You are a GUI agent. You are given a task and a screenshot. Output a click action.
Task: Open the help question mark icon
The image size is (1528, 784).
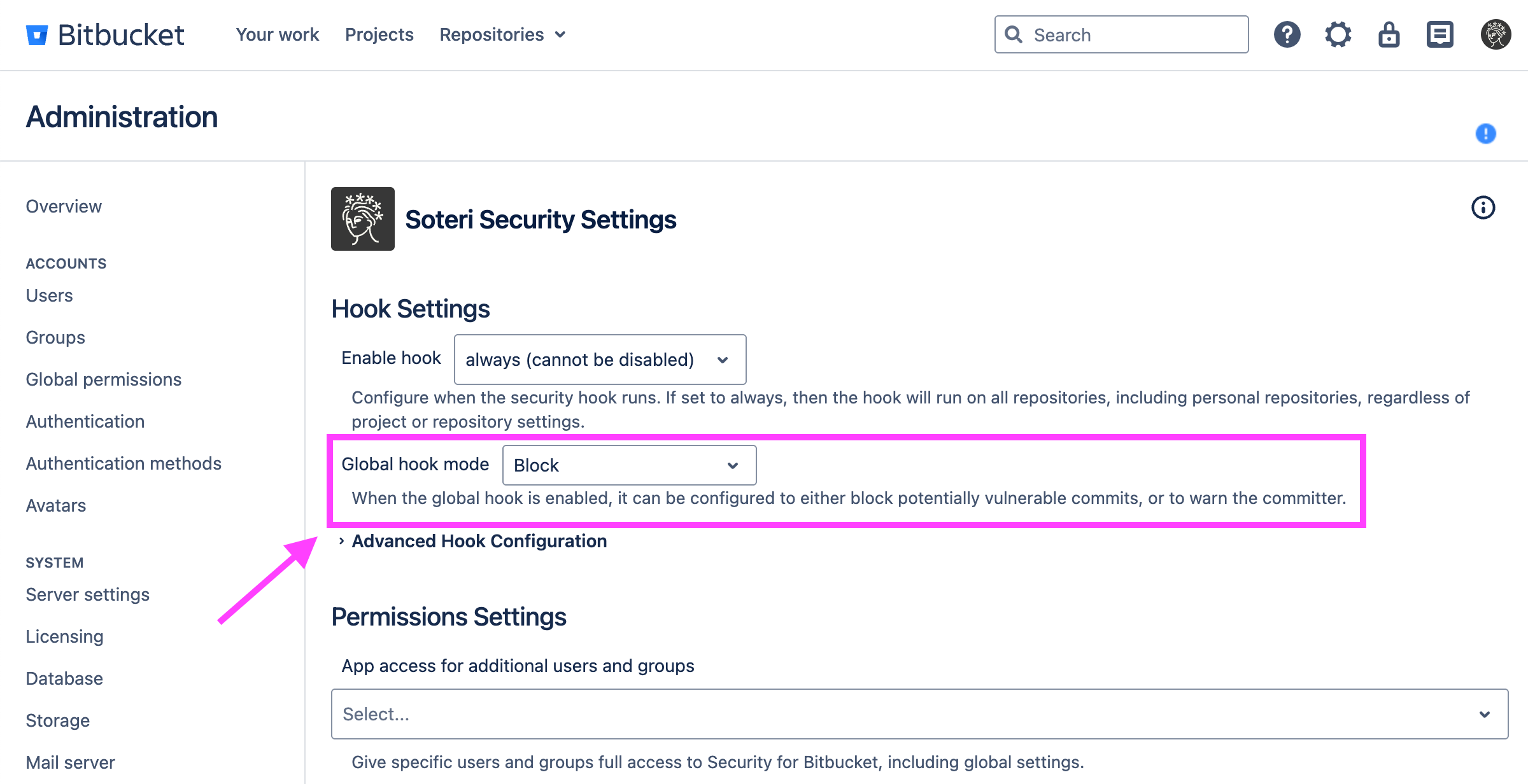[1287, 34]
